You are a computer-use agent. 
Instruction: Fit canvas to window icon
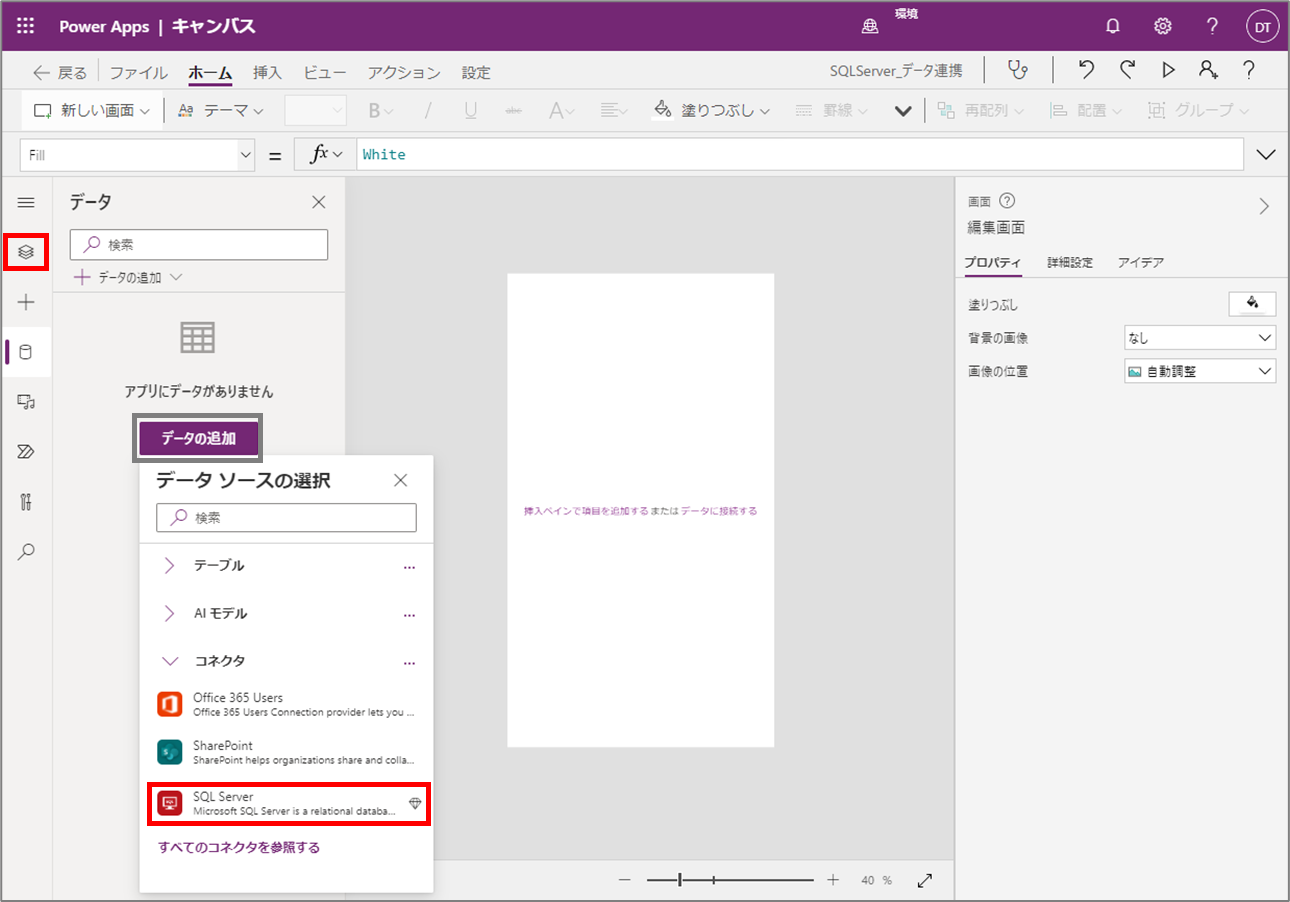925,880
